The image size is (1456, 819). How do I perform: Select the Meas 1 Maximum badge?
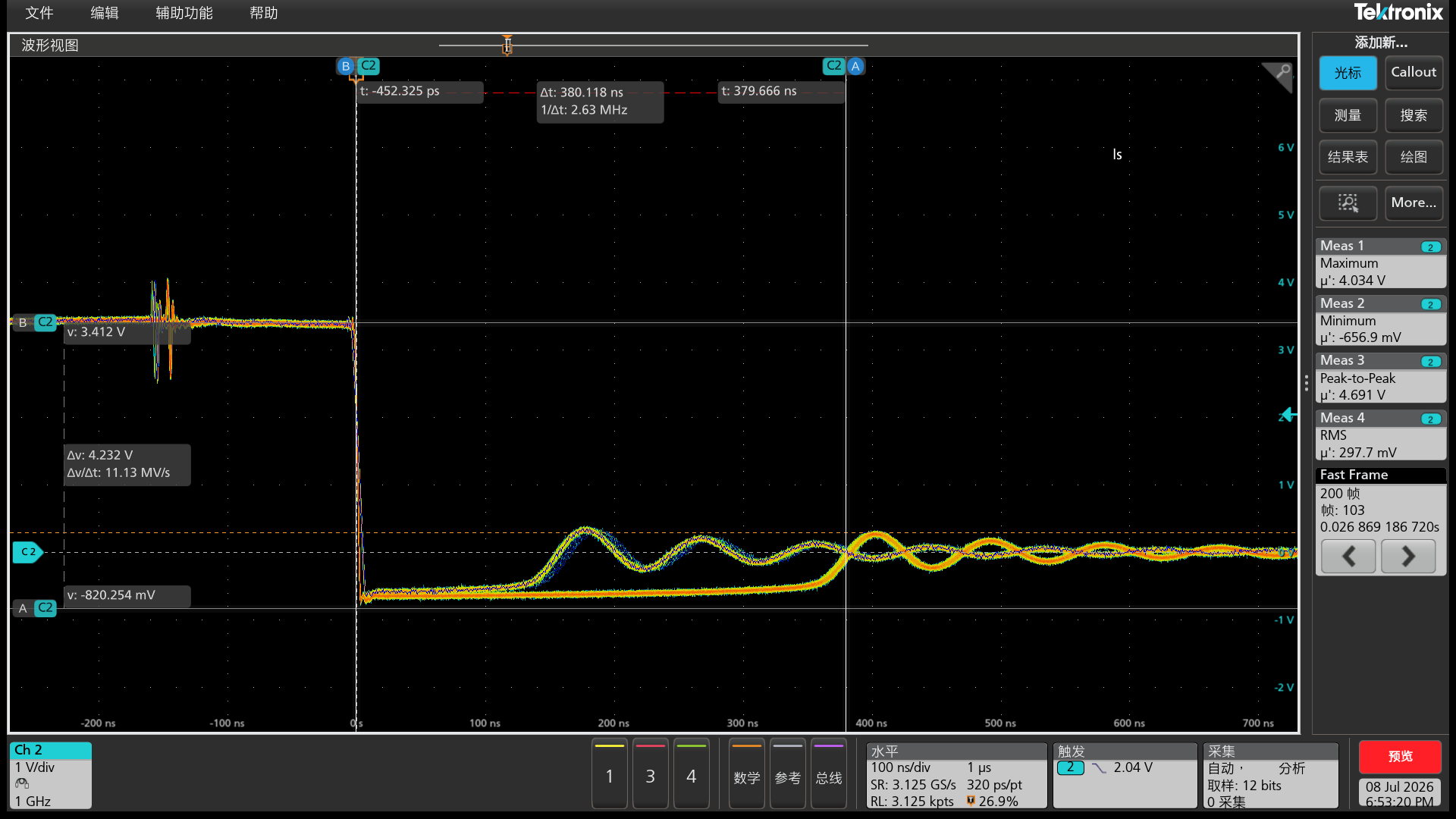tap(1381, 263)
